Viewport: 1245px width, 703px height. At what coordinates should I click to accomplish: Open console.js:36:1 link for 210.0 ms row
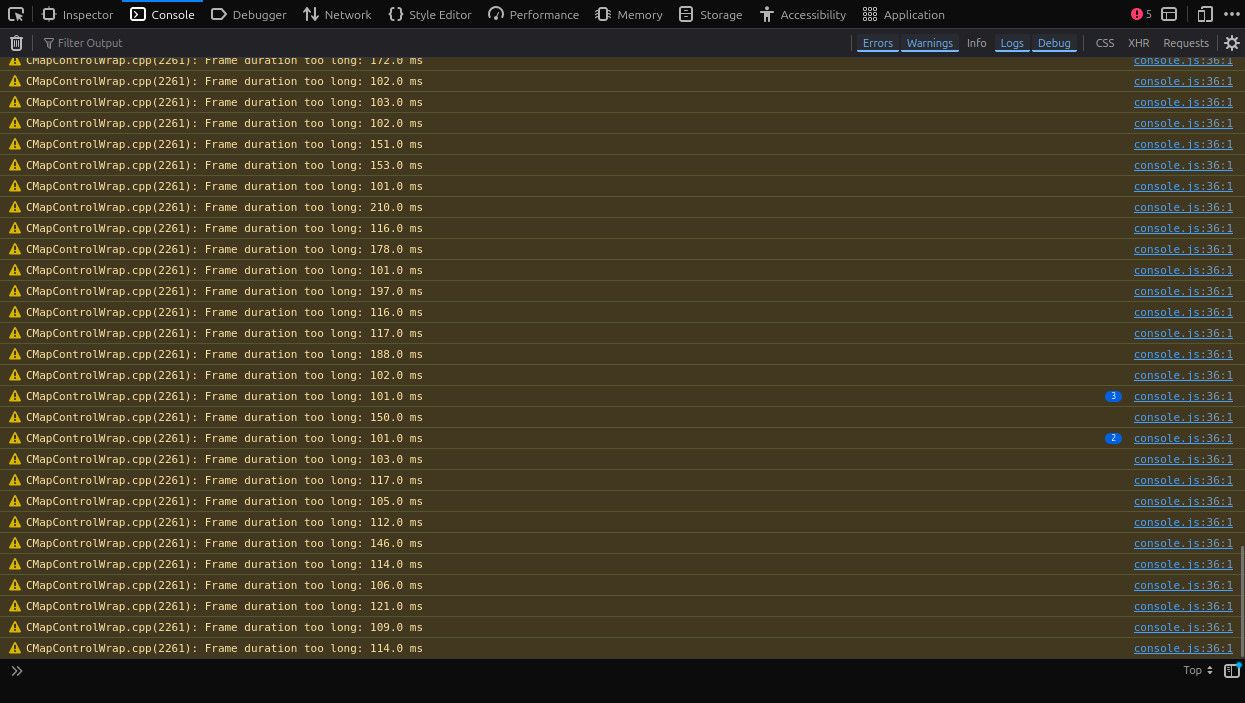(1183, 207)
